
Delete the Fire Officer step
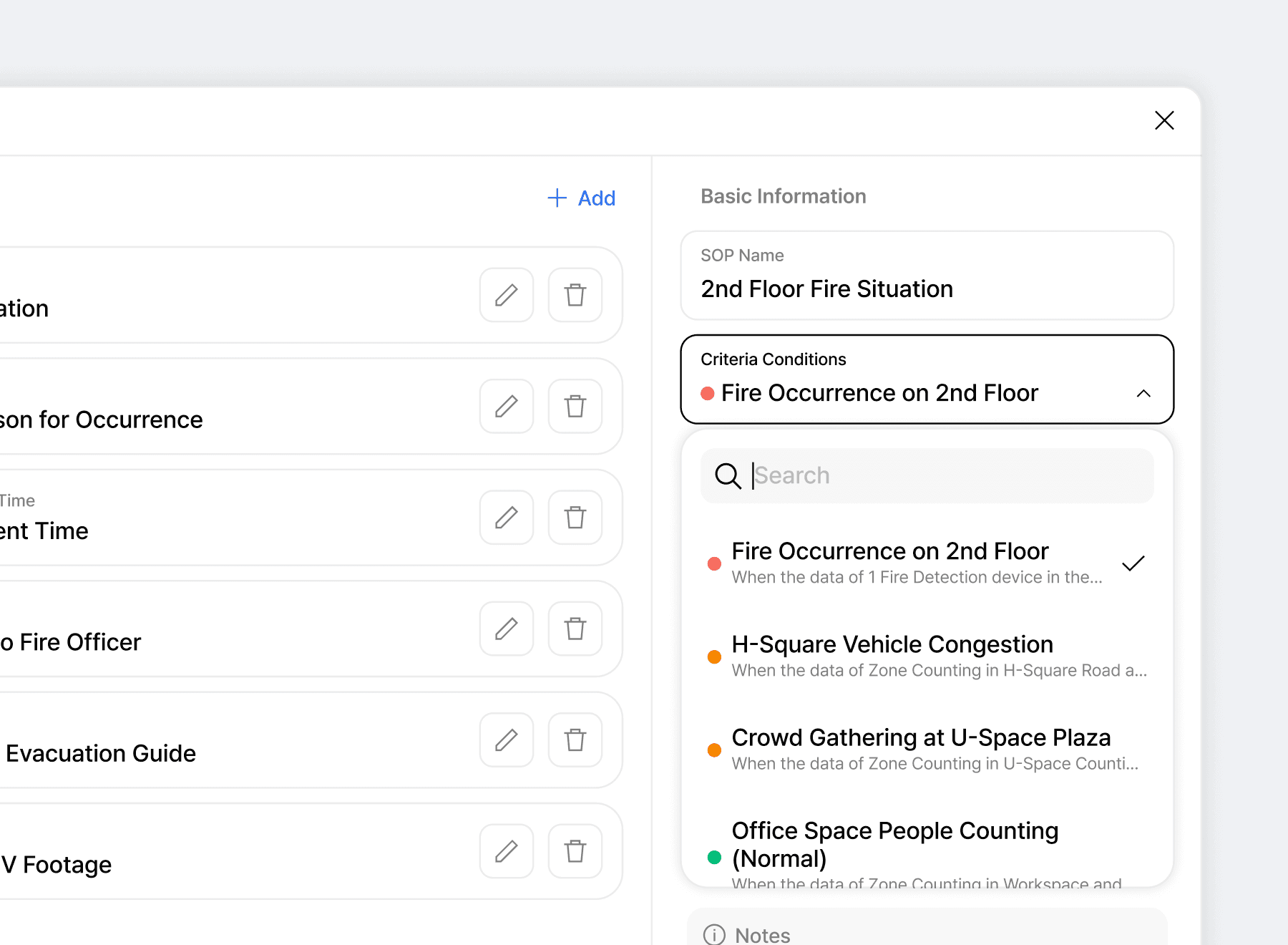point(575,629)
